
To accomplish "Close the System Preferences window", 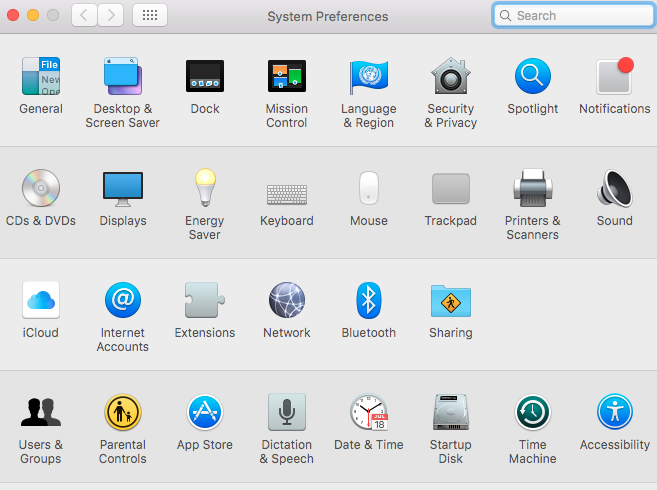I will (13, 16).
